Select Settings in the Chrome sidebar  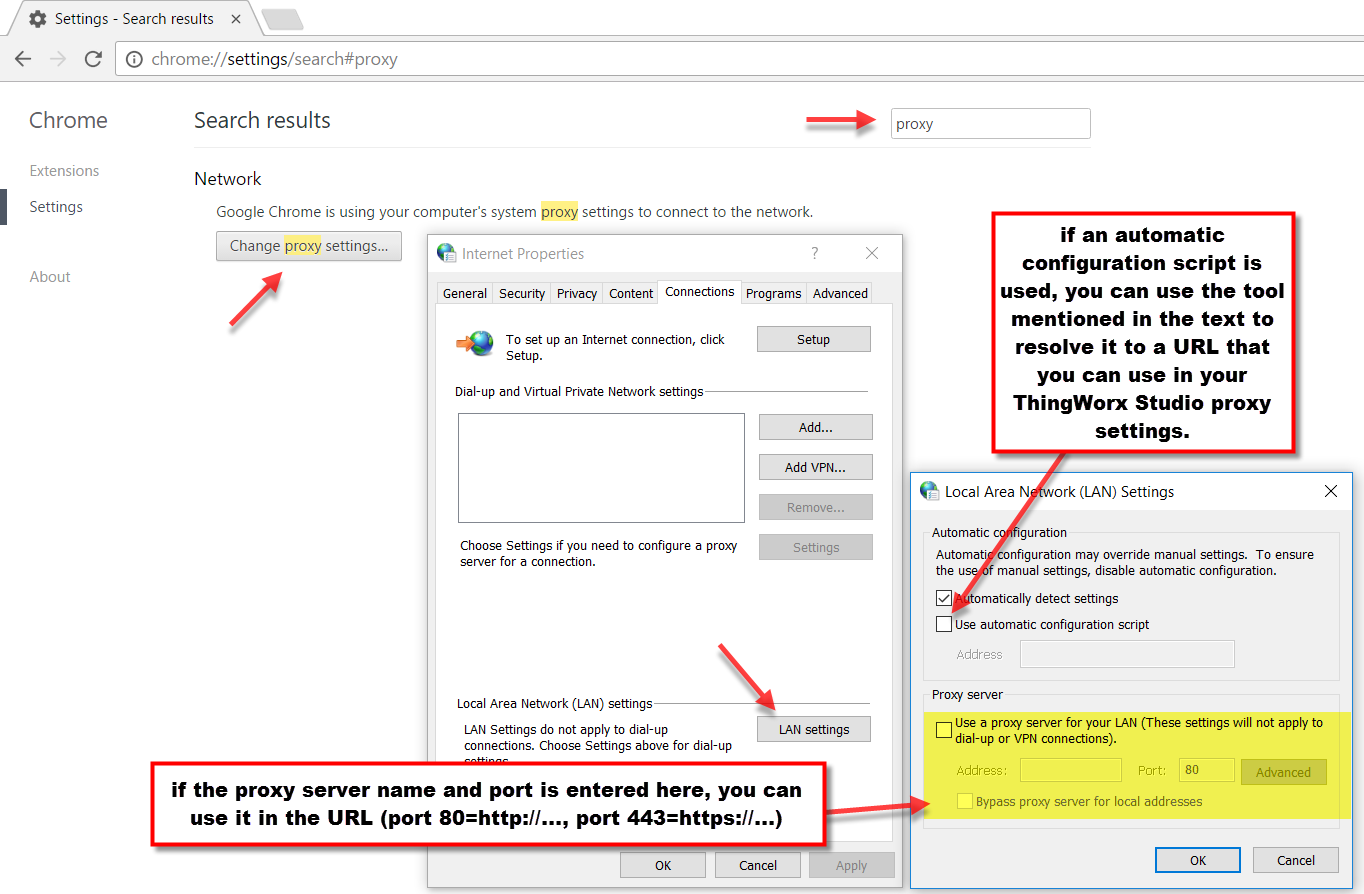[56, 207]
